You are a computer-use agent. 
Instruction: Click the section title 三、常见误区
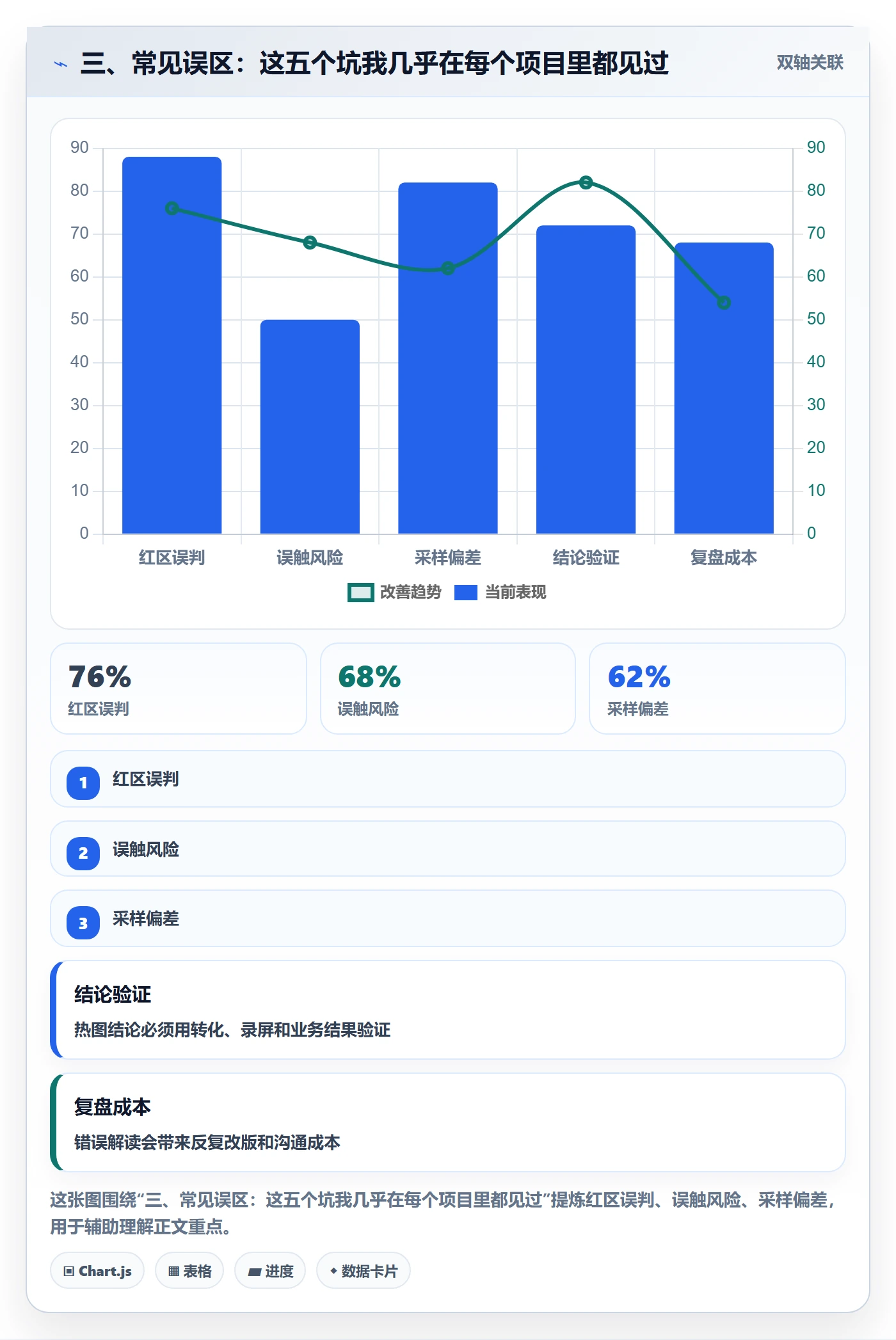tap(374, 63)
